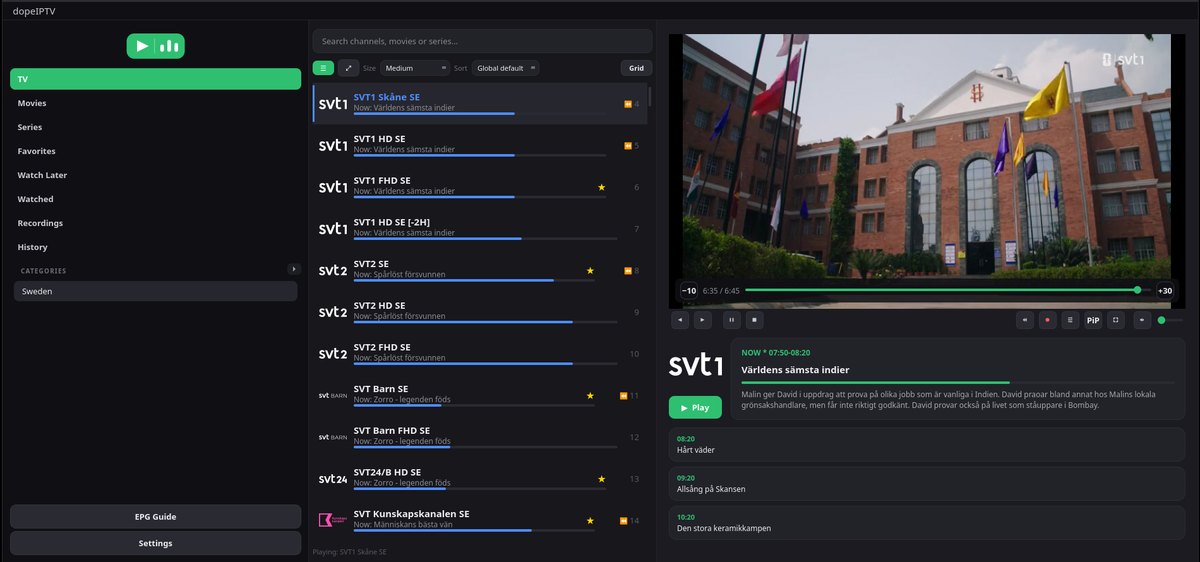Select channel SVT1 HD SE [-2H]
The height and width of the screenshot is (562, 1200).
[x=480, y=228]
